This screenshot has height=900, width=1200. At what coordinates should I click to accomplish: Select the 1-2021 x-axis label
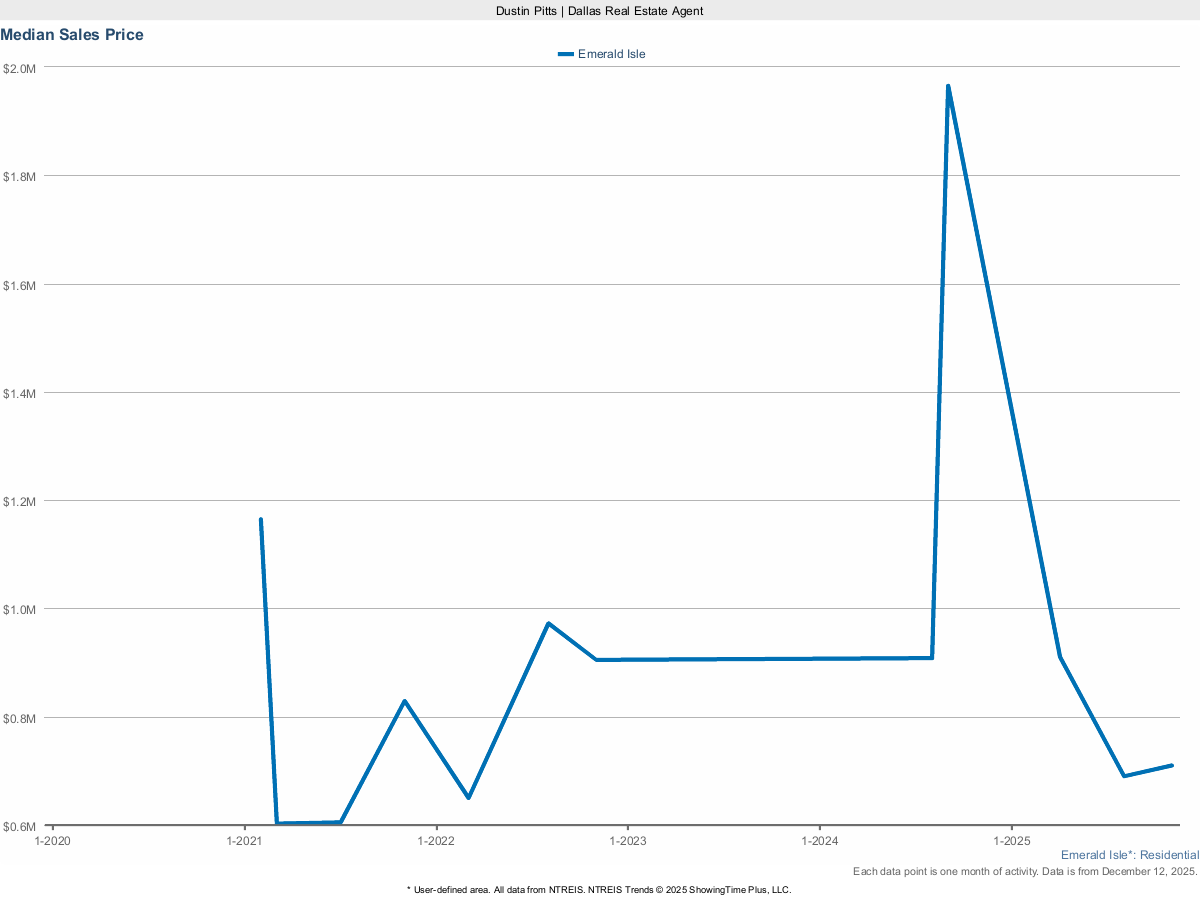point(244,841)
